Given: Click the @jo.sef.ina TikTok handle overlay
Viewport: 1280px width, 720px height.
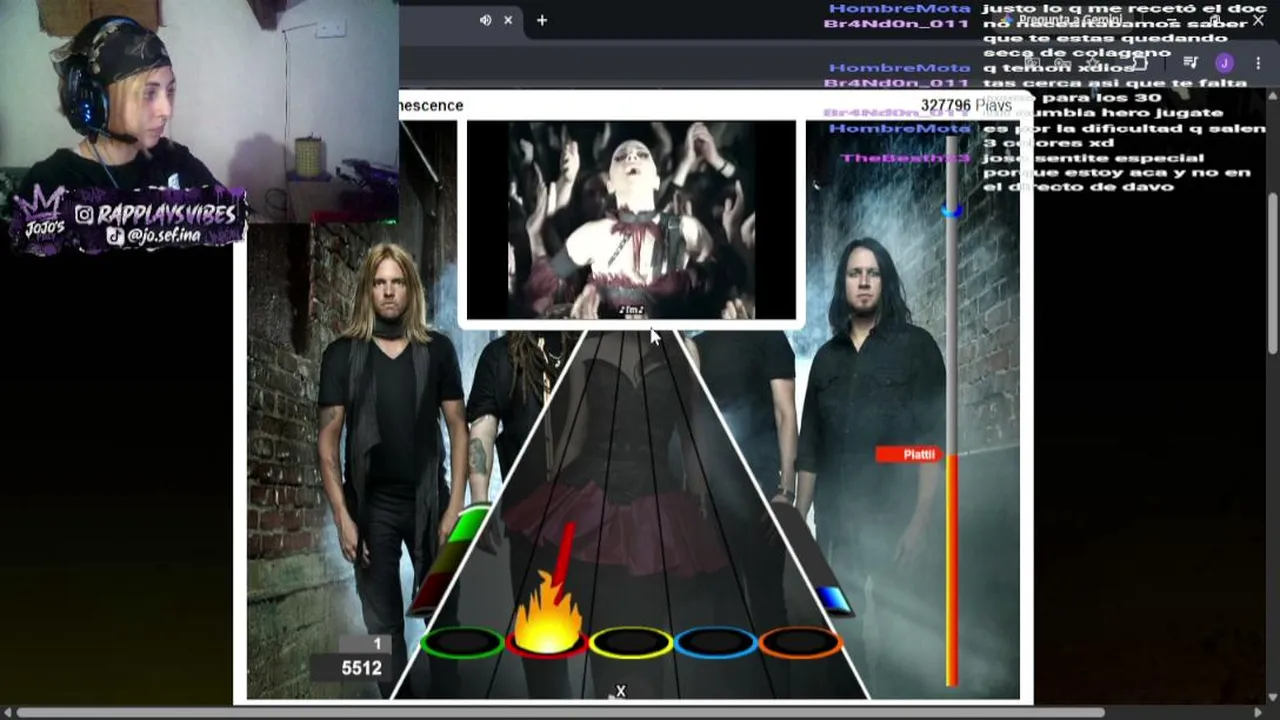Looking at the screenshot, I should [155, 237].
